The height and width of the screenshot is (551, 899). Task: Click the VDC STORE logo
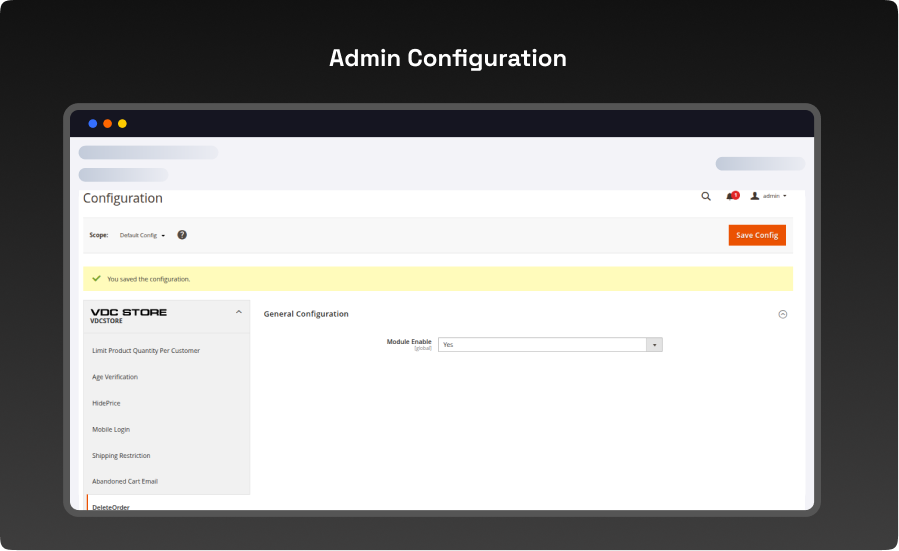tap(129, 315)
